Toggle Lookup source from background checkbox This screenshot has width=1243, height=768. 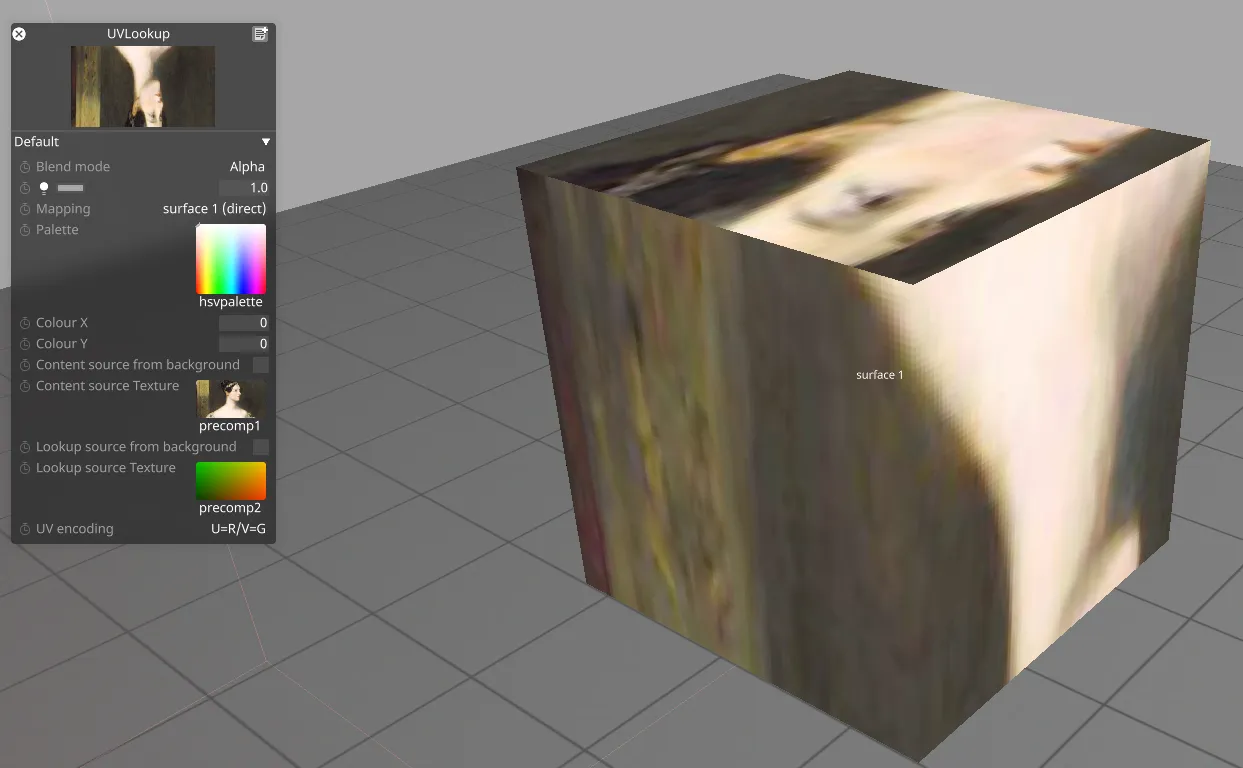click(260, 447)
